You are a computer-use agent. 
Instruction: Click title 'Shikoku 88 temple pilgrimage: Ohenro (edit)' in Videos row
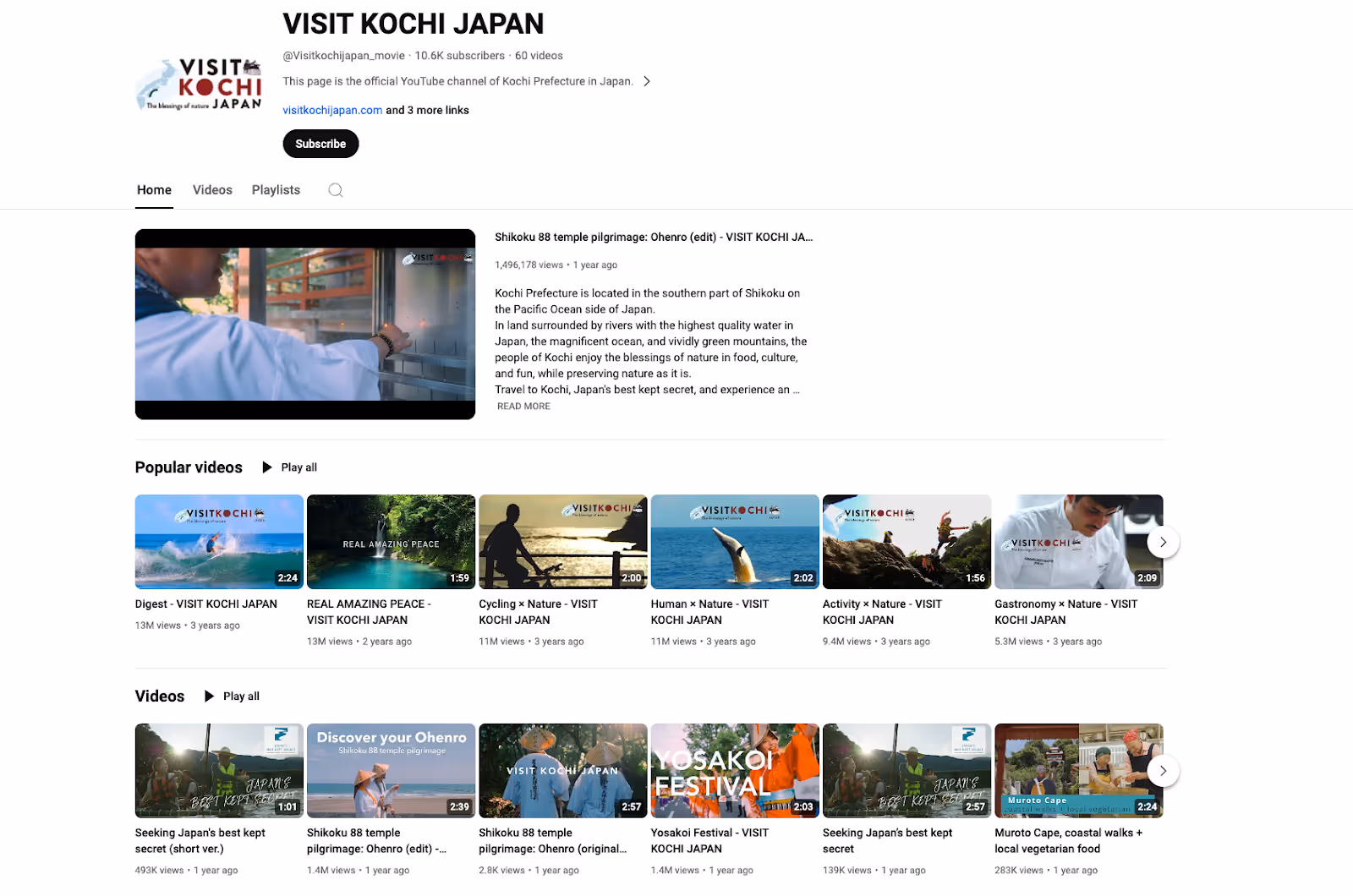pyautogui.click(x=377, y=841)
